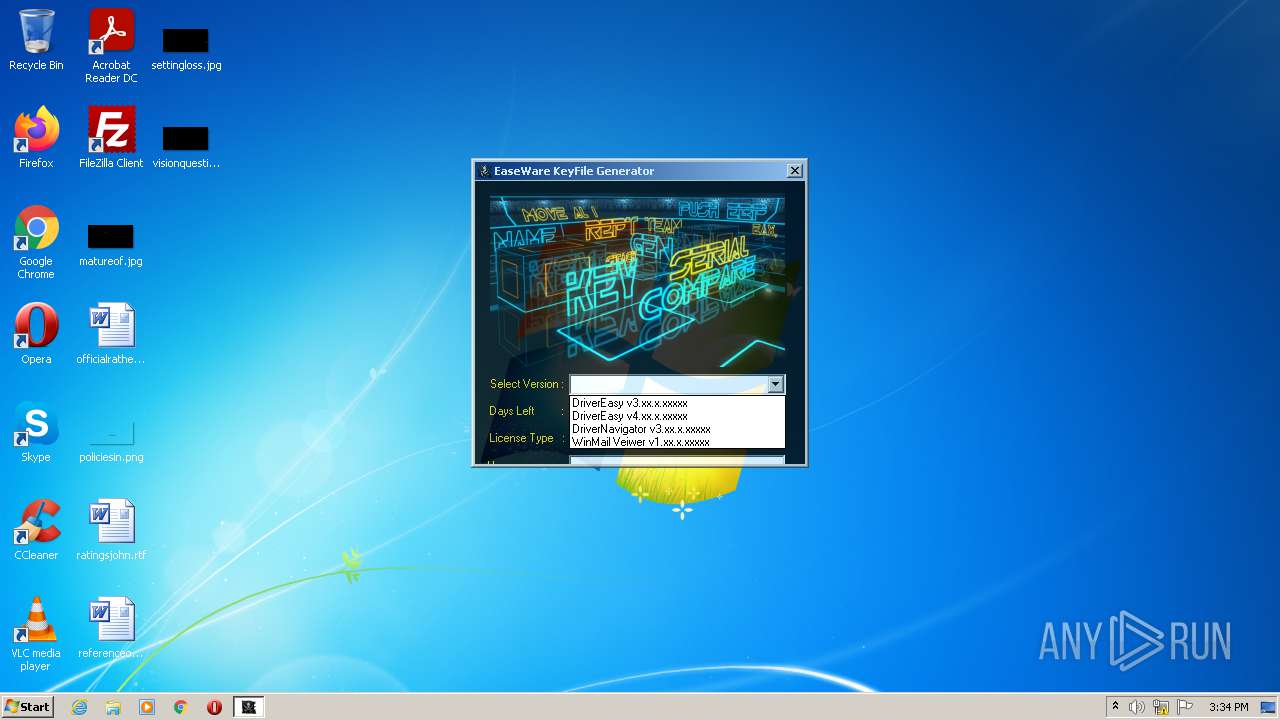The width and height of the screenshot is (1280, 720).
Task: Click the Show Desktop button
Action: 1269,707
